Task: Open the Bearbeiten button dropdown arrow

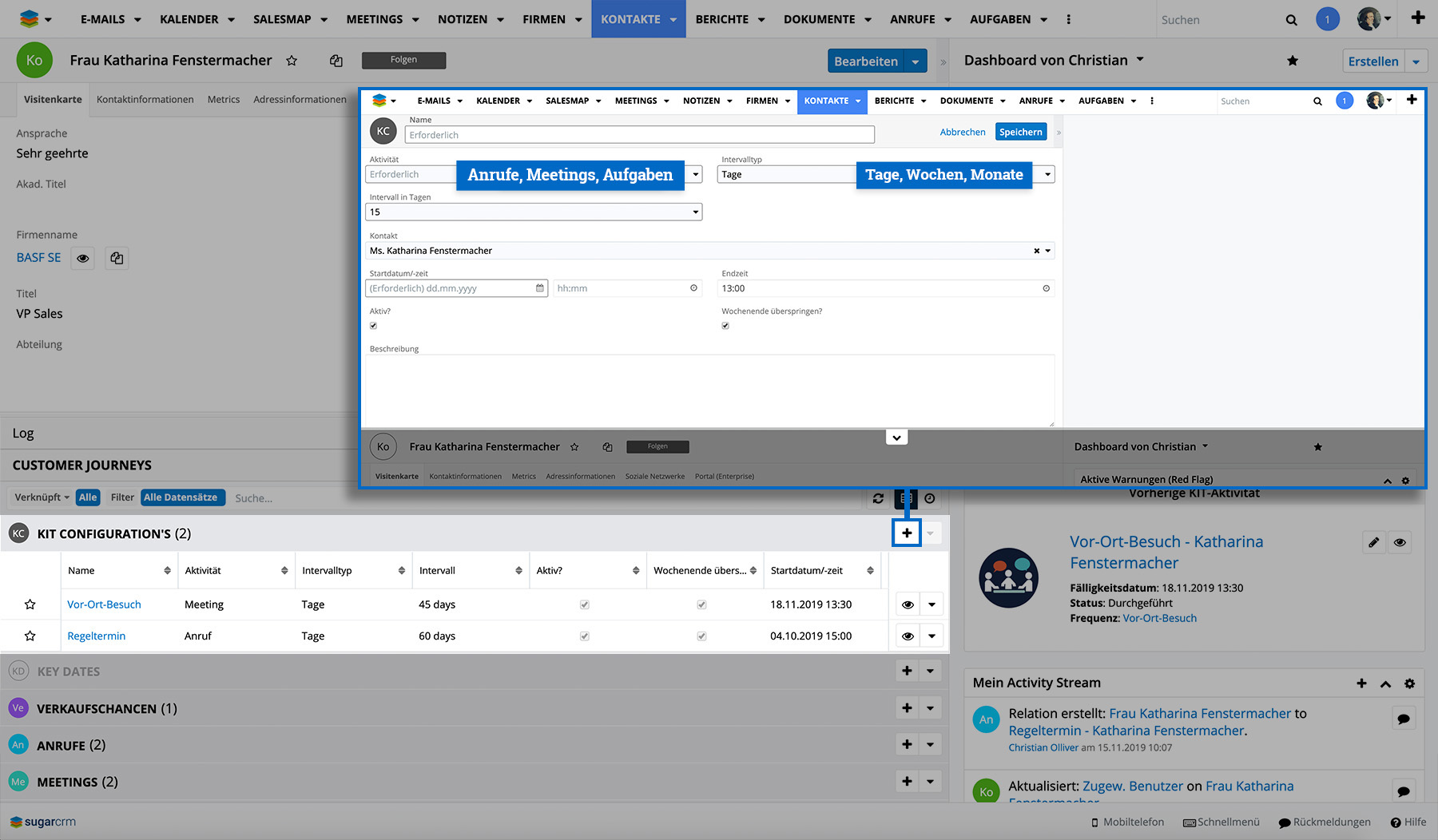Action: pyautogui.click(x=916, y=61)
